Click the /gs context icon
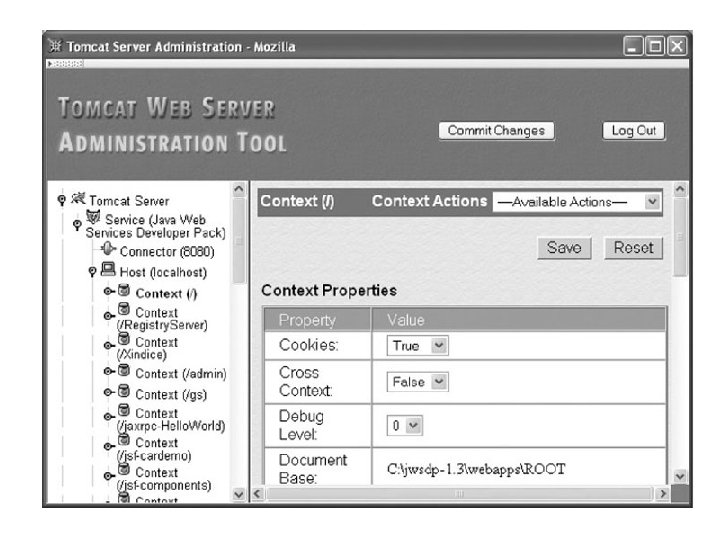The width and height of the screenshot is (720, 540). coord(124,391)
